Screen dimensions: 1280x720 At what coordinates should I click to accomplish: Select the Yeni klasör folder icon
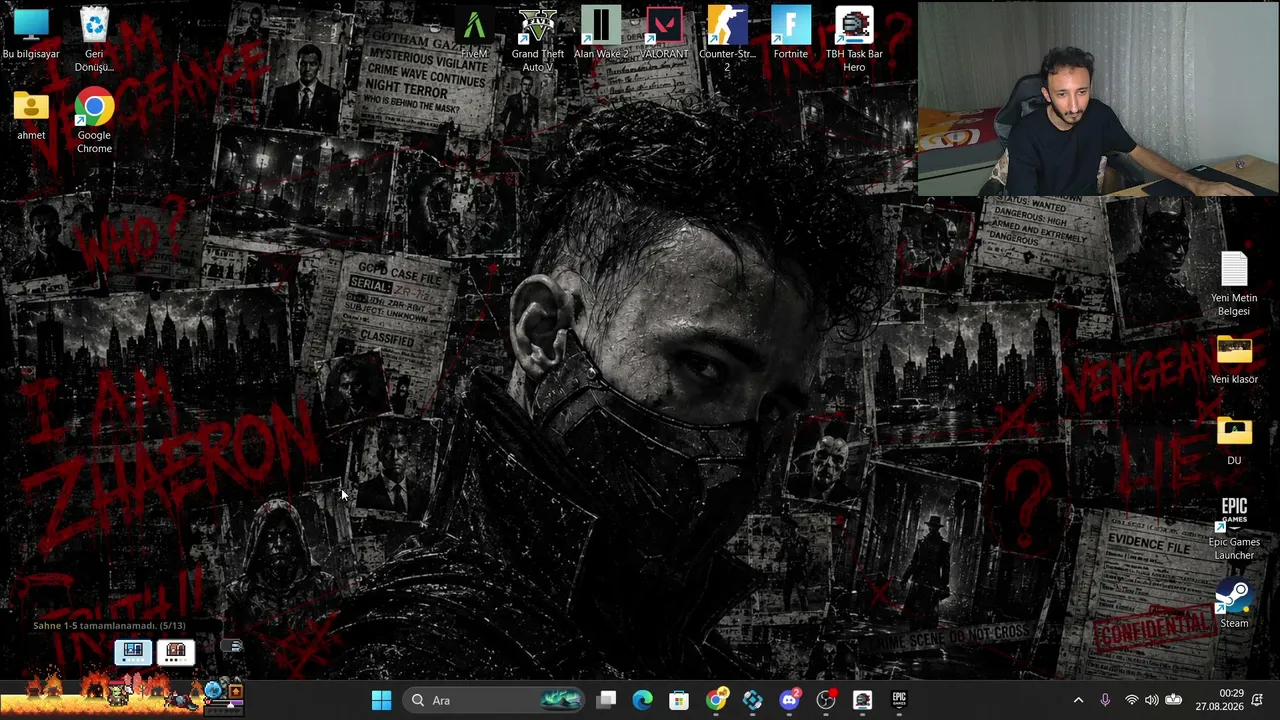[x=1234, y=360]
